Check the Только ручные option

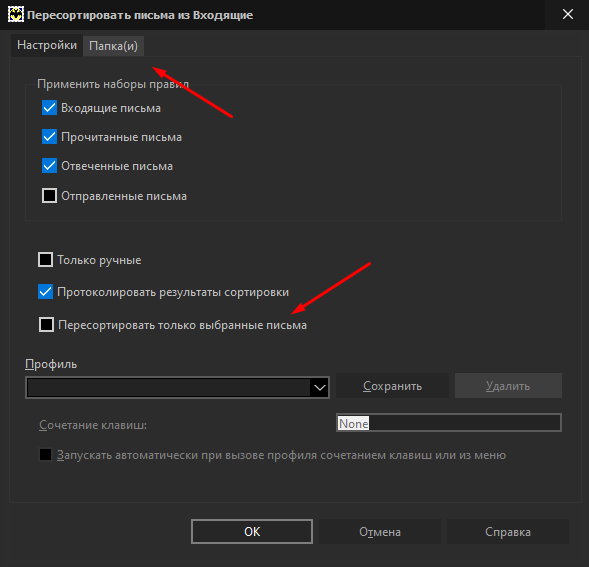click(x=45, y=260)
